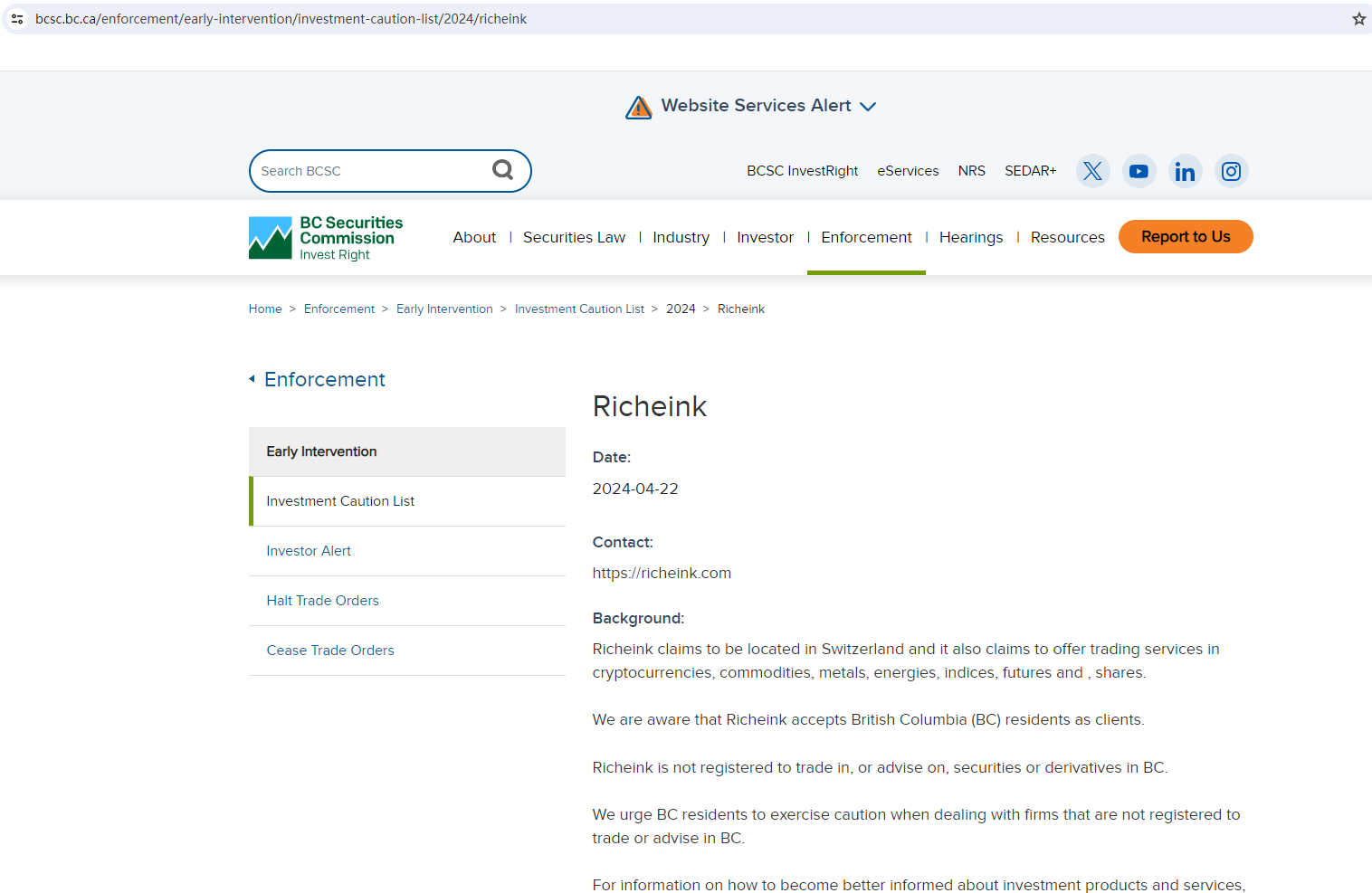Screen dimensions: 1372x893
Task: Open the BCSC X (Twitter) page icon
Action: tap(1092, 171)
